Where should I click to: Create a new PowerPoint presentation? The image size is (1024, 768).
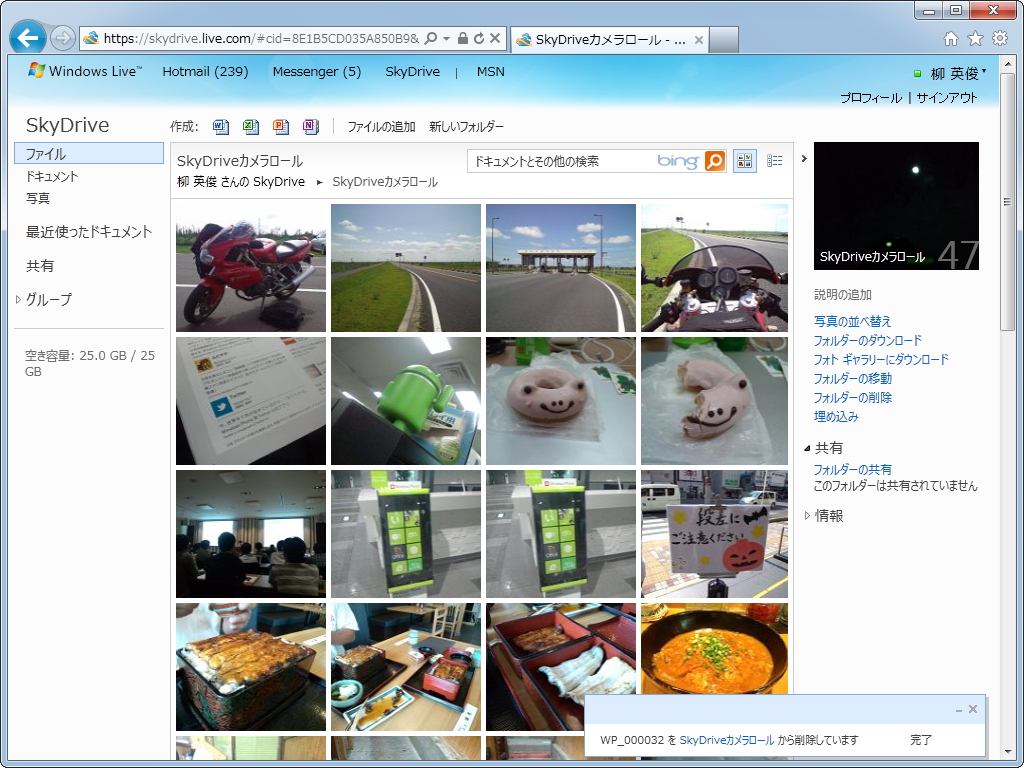click(x=280, y=126)
